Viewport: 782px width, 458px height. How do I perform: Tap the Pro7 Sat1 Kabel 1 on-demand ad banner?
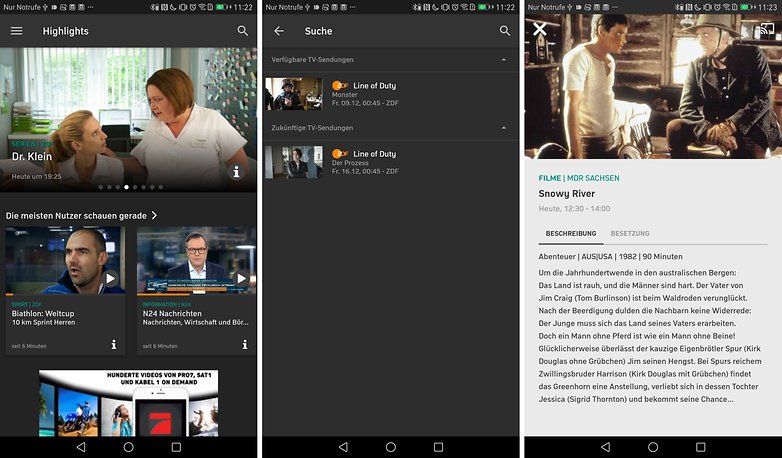[129, 403]
